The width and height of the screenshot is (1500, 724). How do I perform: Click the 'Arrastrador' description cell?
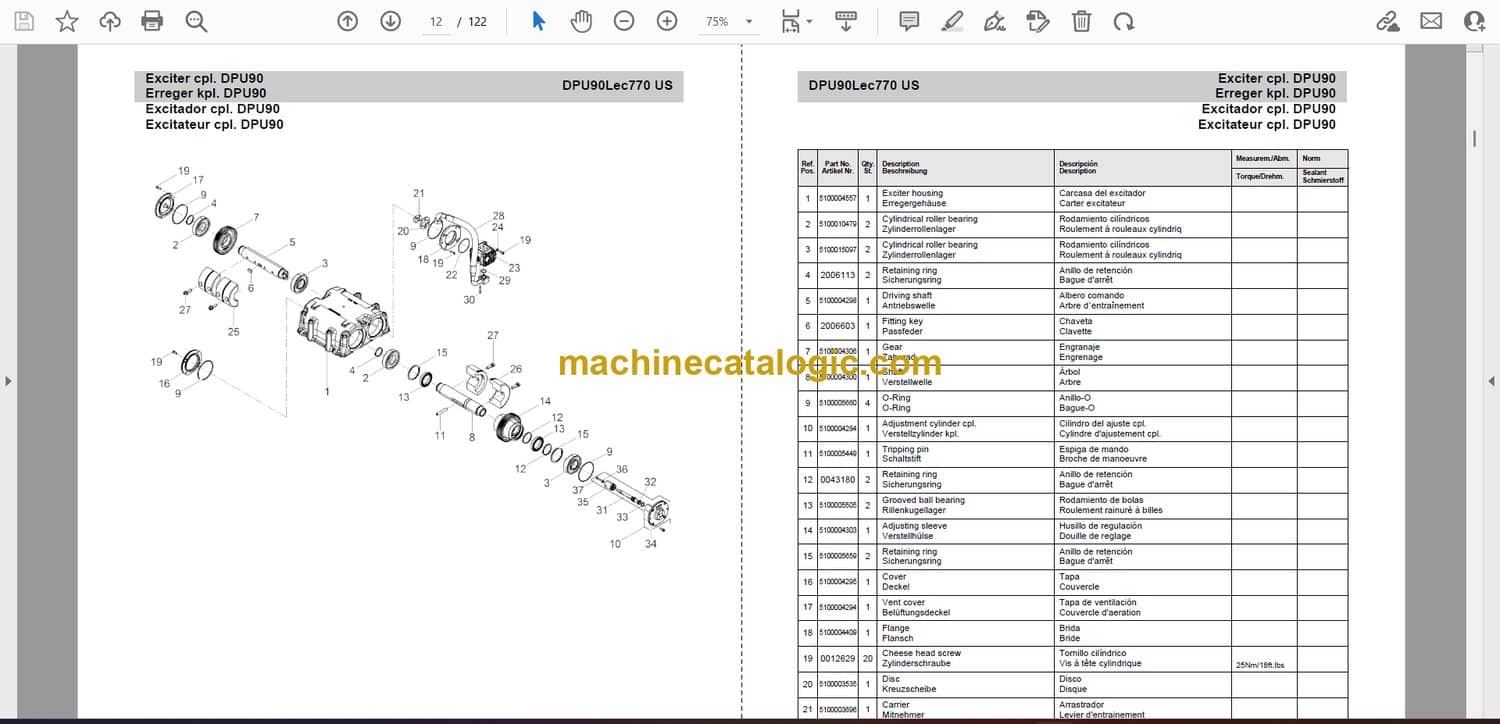click(x=1142, y=710)
